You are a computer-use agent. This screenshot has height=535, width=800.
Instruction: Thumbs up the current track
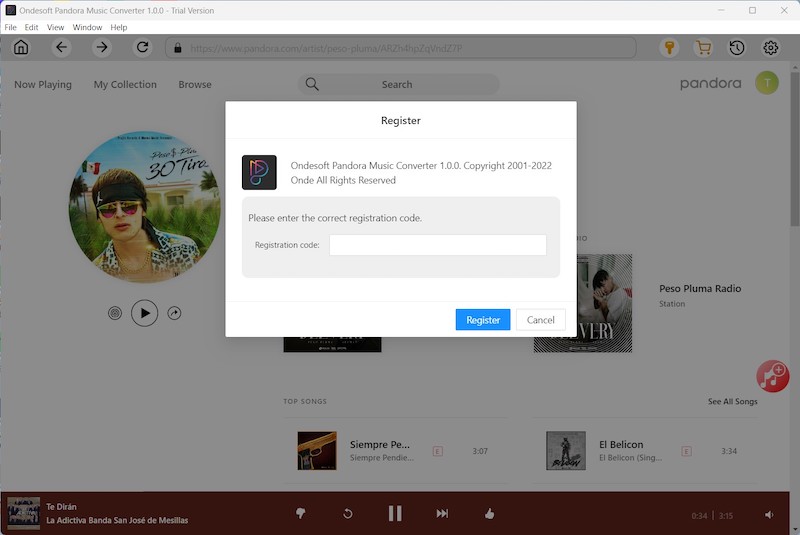489,513
